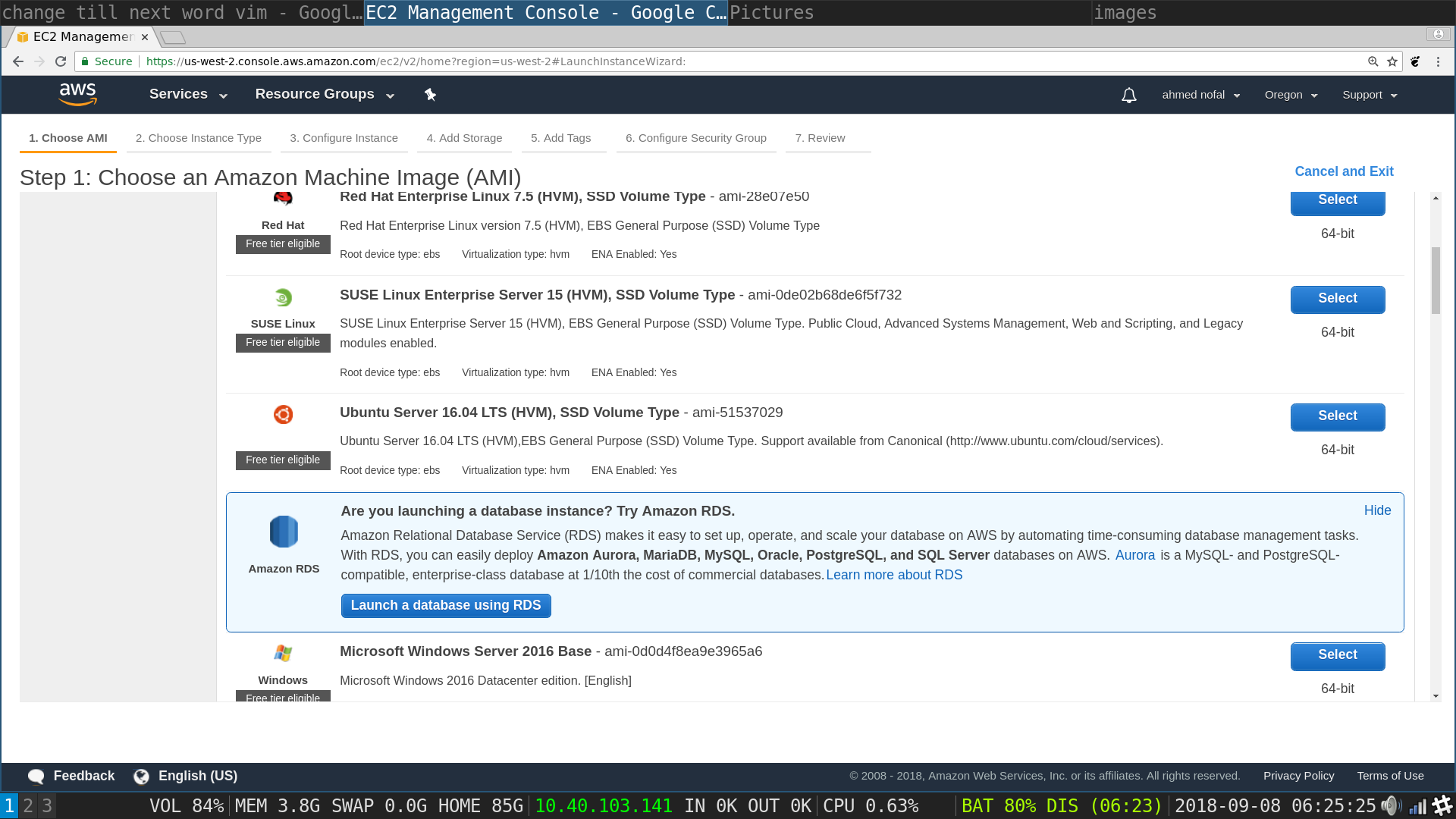Click the AMI list vertical scrollbar
1456x819 pixels.
click(x=1435, y=281)
